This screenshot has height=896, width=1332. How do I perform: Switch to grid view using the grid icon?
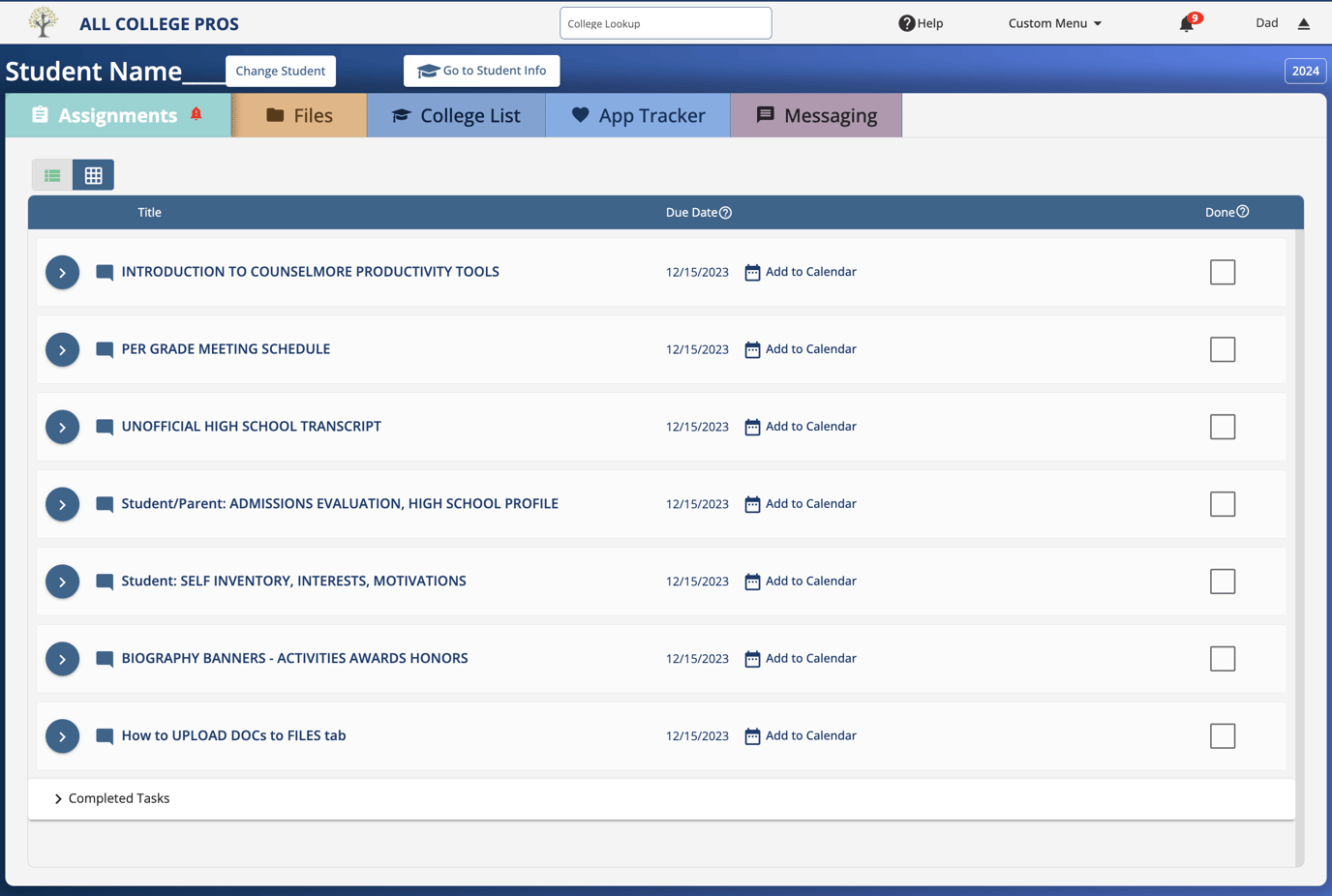click(93, 175)
